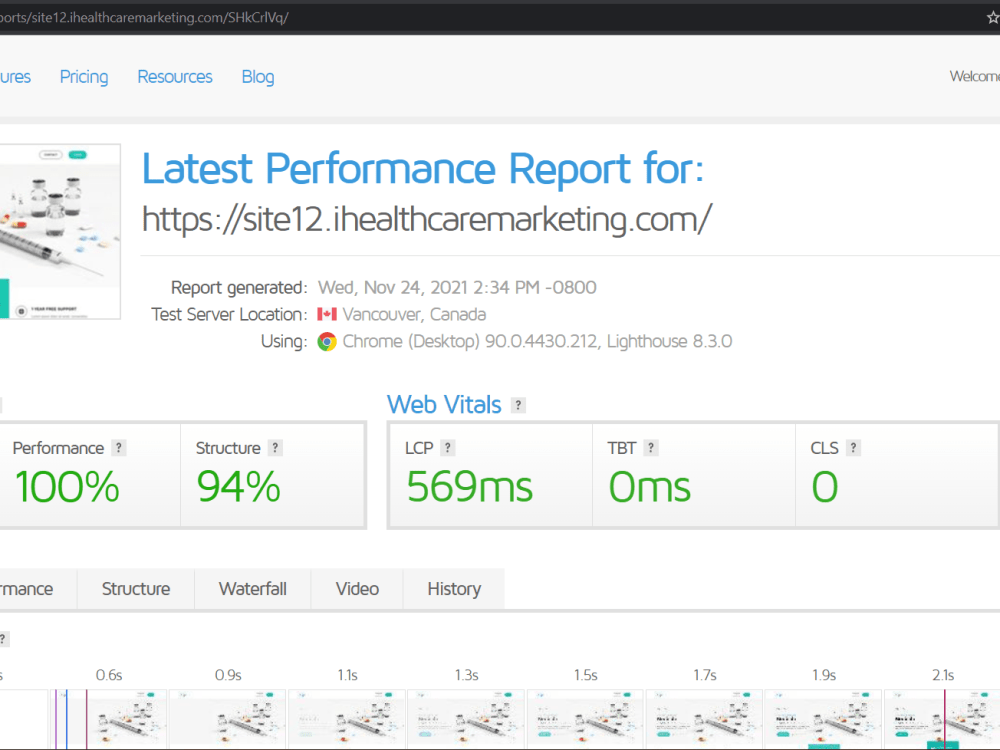Open help icon beside TBT metric
Screen dimensions: 1000x750
pyautogui.click(x=651, y=448)
